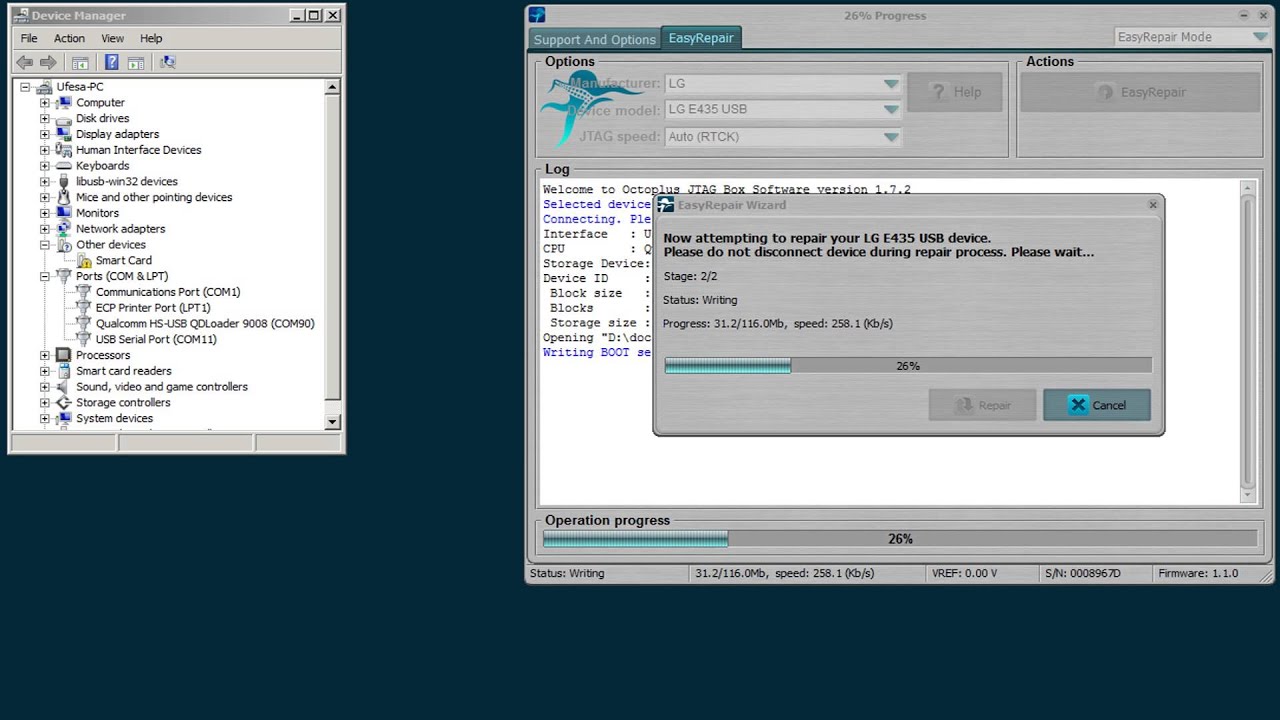Click the Processors category icon
Image resolution: width=1280 pixels, height=720 pixels.
tap(64, 355)
